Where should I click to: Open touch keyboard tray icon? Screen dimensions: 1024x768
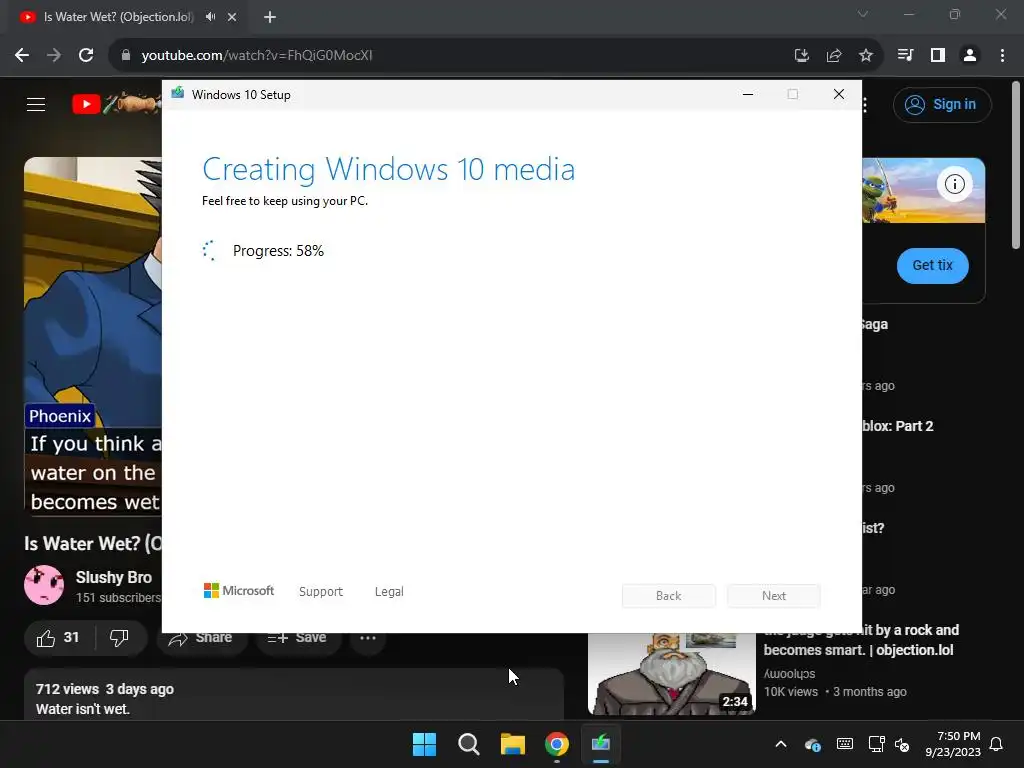pyautogui.click(x=845, y=744)
